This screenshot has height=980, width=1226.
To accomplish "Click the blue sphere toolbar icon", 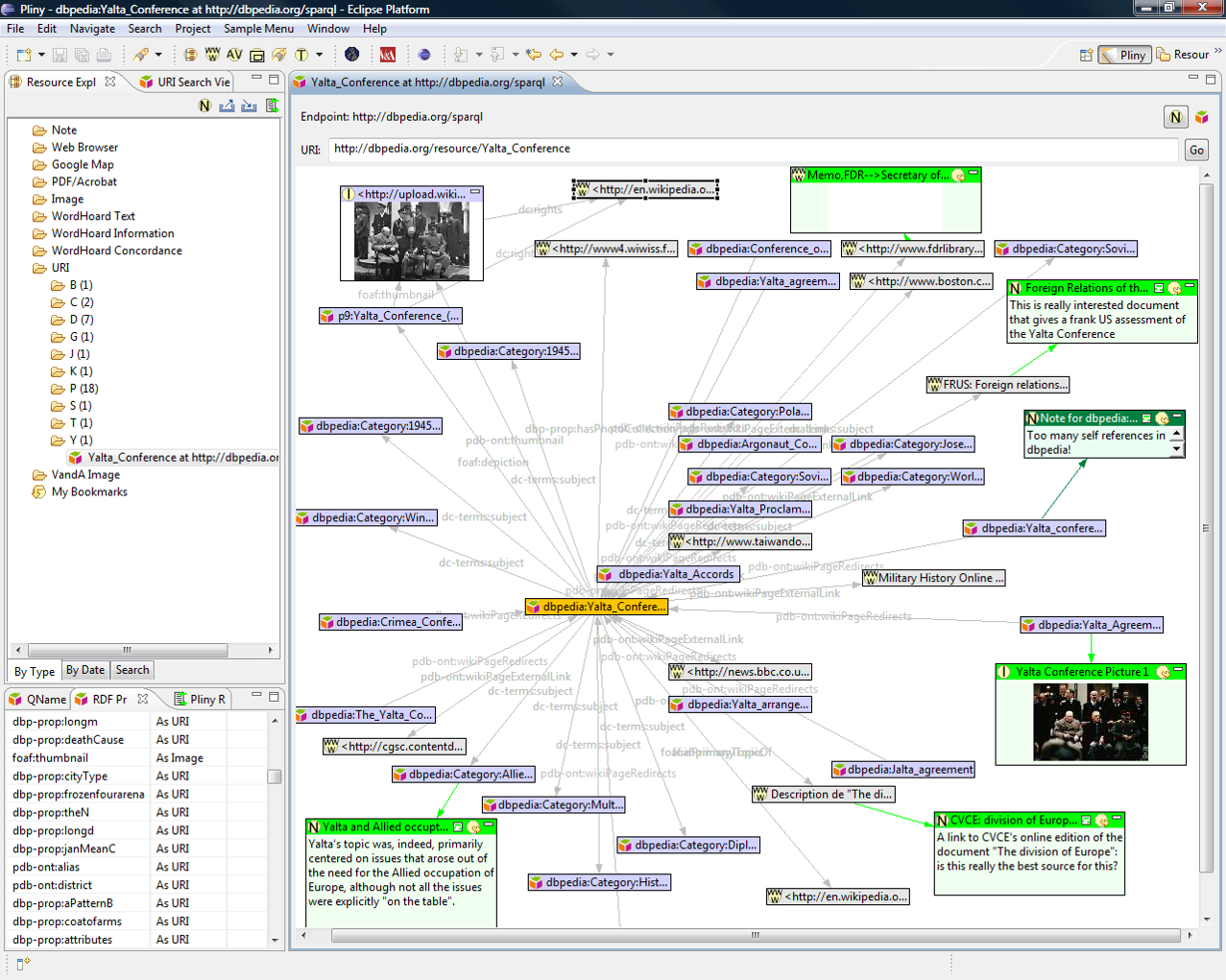I will coord(424,55).
